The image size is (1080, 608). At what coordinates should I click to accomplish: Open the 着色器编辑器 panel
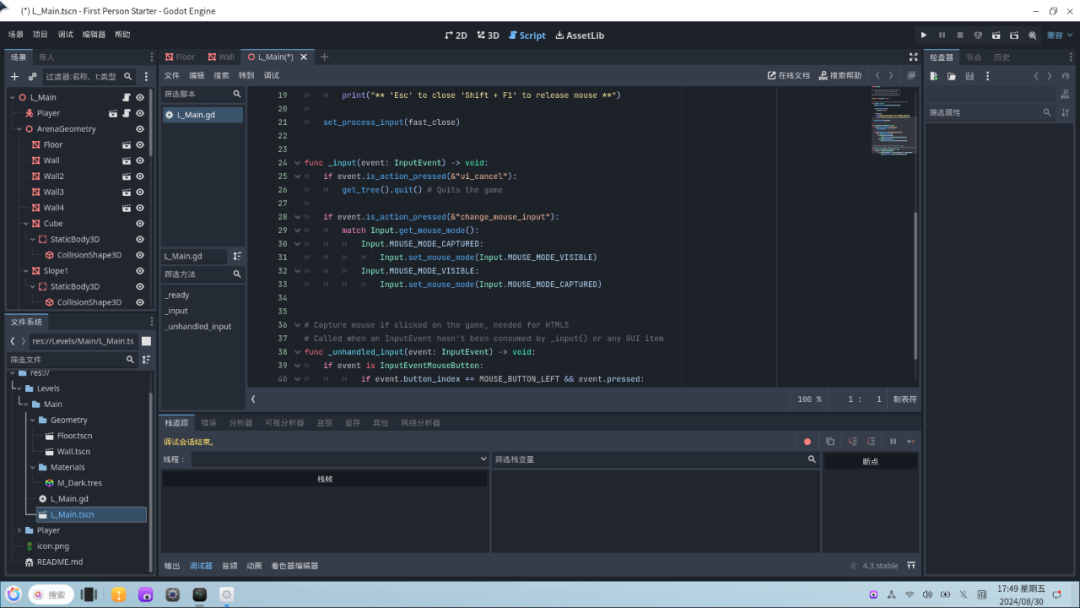pyautogui.click(x=295, y=566)
